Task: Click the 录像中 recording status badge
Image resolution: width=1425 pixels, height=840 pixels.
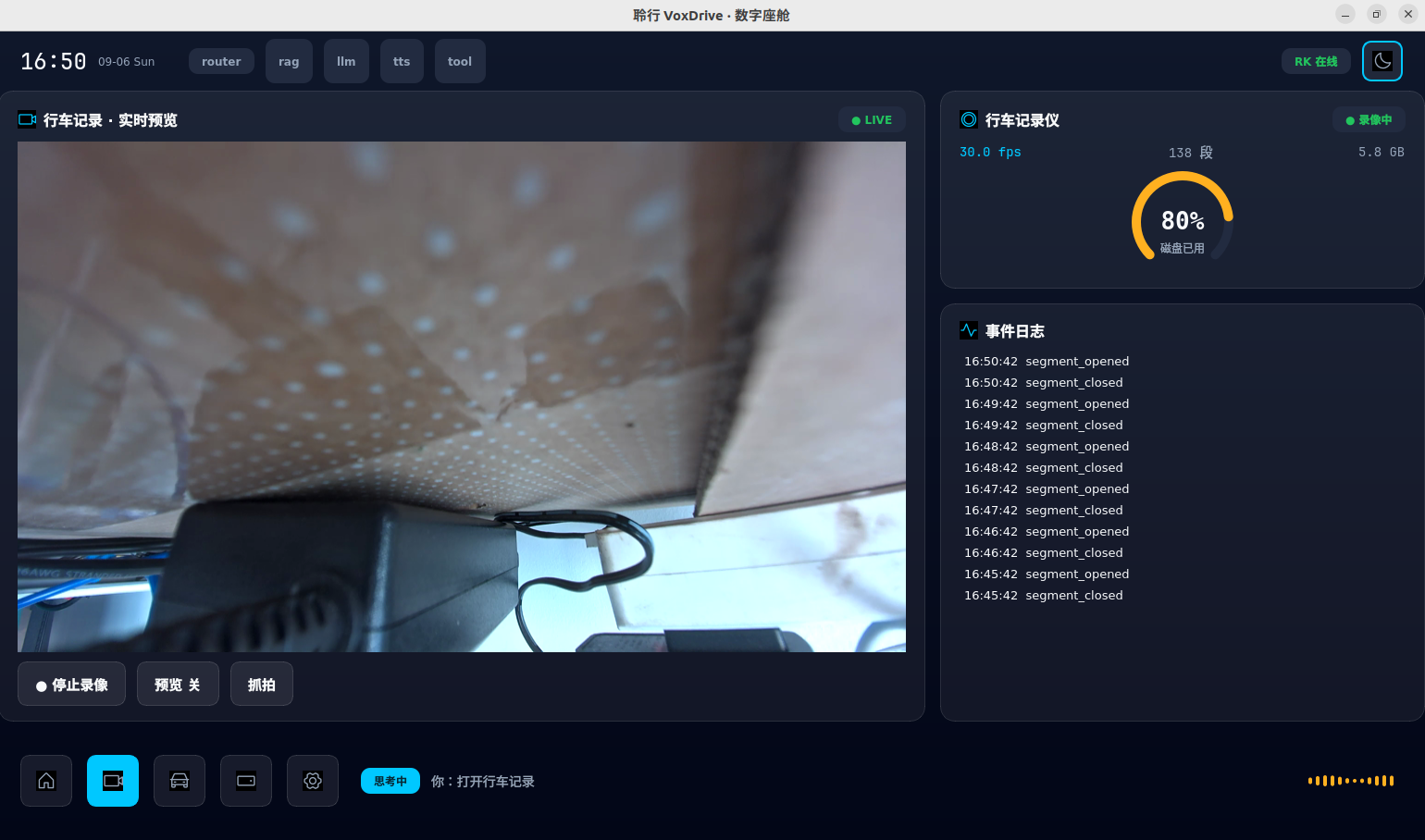Action: [x=1369, y=119]
